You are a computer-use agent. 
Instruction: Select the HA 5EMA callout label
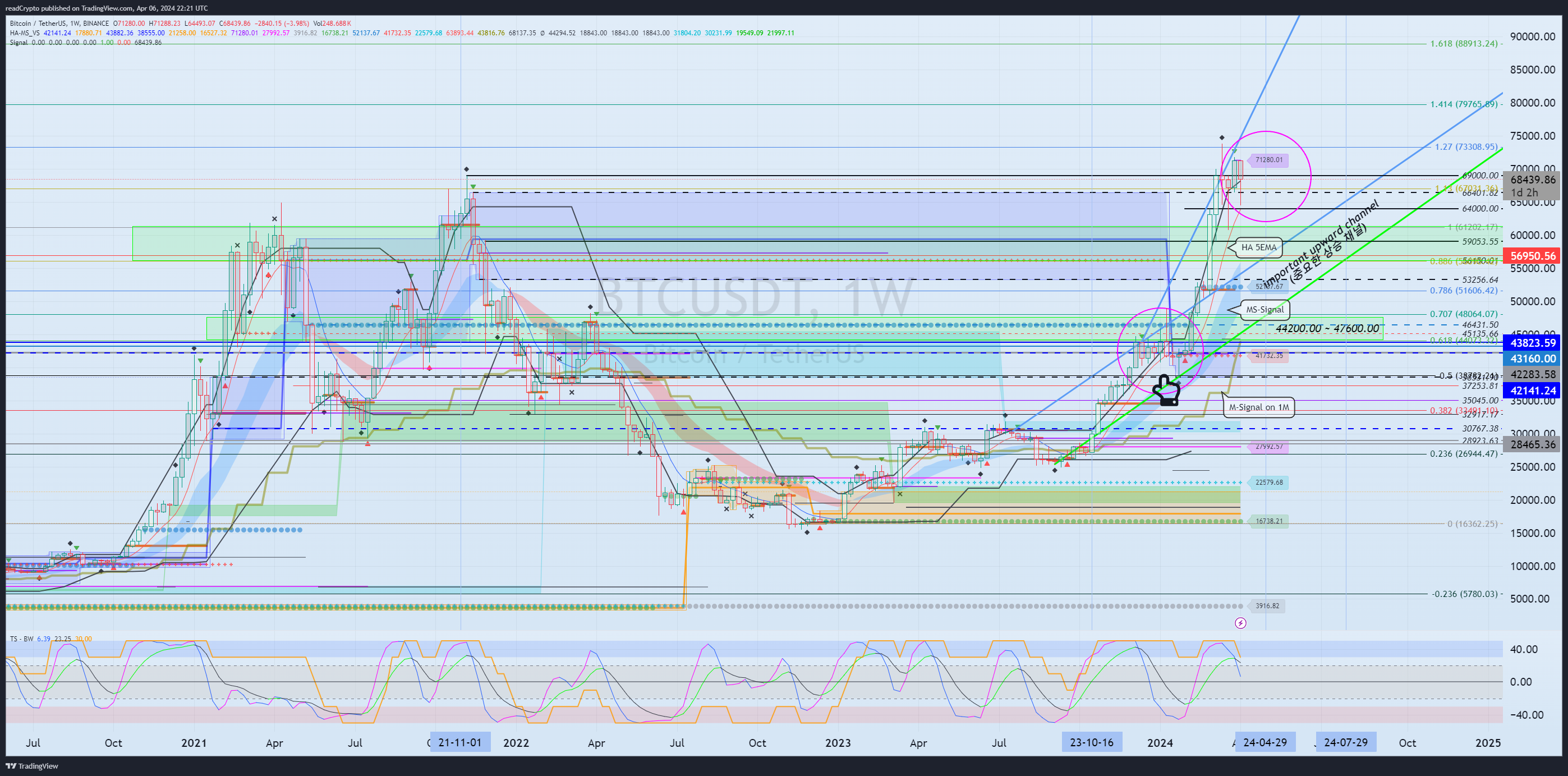click(1258, 247)
